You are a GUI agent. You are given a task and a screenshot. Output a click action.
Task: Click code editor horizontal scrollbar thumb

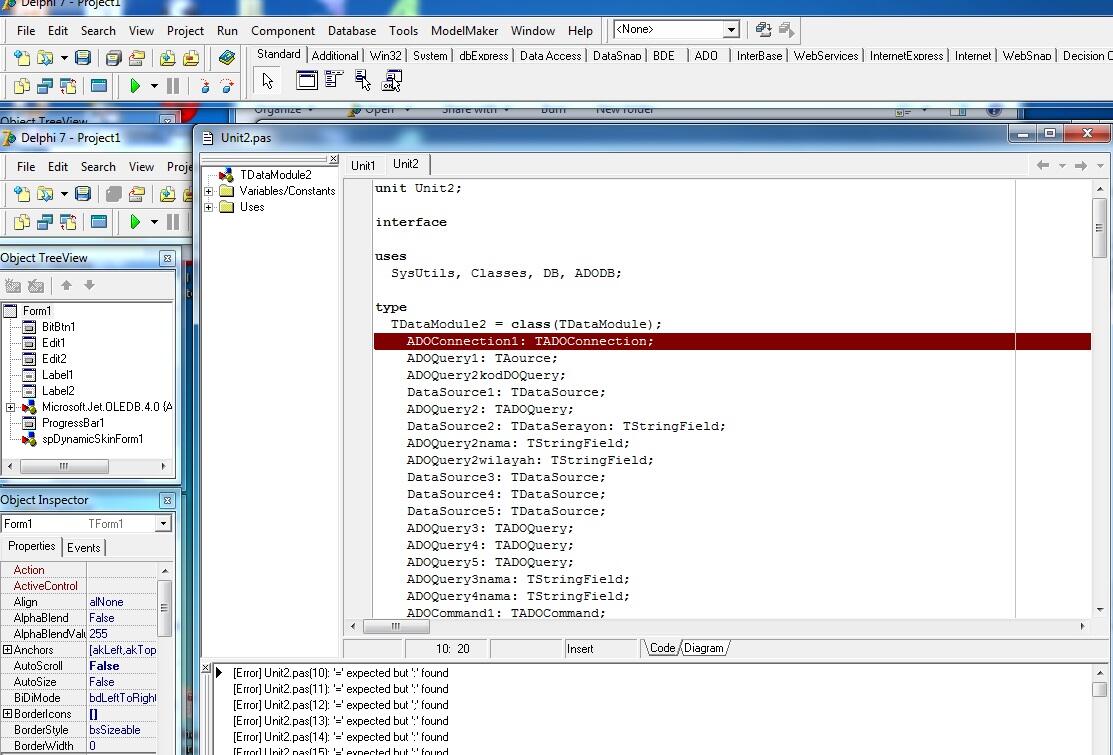(396, 627)
